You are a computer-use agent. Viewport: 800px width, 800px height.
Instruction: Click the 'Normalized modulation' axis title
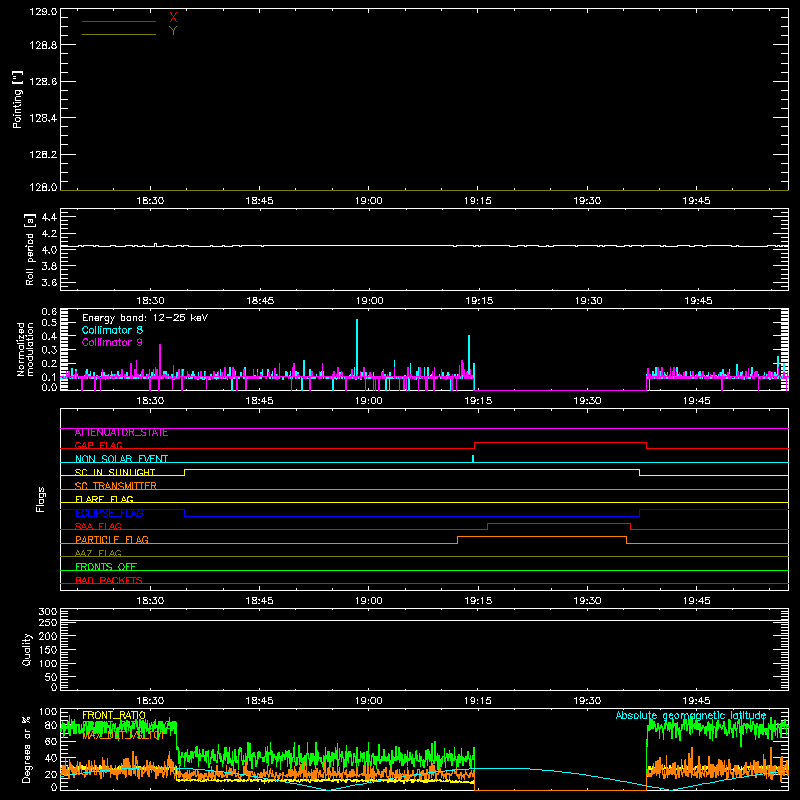click(x=25, y=349)
